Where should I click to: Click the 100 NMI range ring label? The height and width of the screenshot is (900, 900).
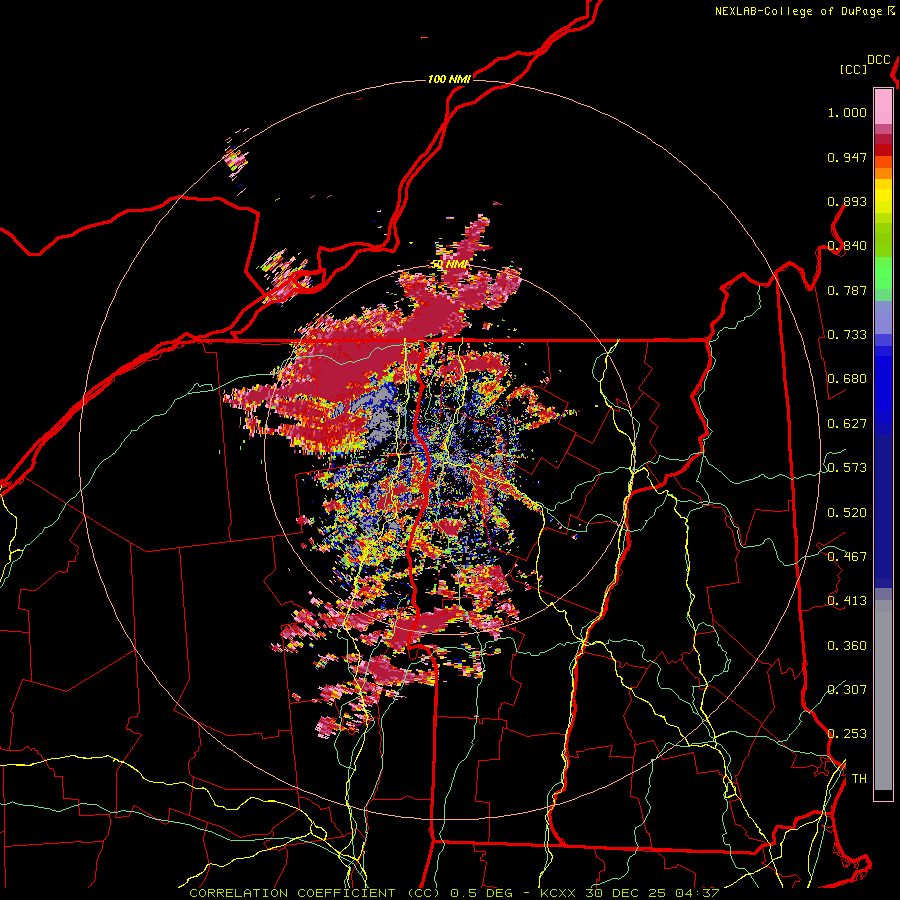click(449, 79)
